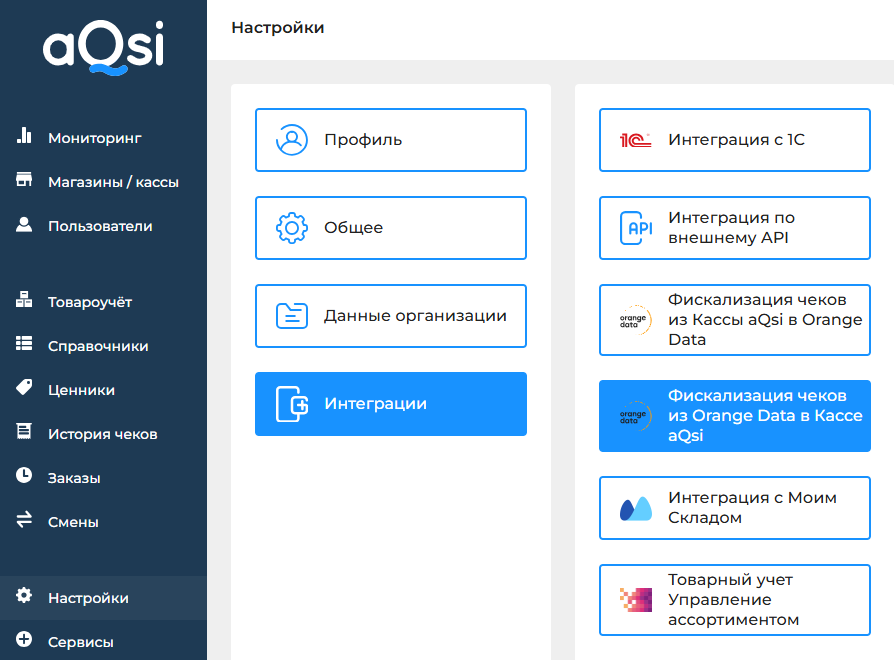Screen dimensions: 894x660
Task: Open the Товароучёт section
Action: (90, 302)
